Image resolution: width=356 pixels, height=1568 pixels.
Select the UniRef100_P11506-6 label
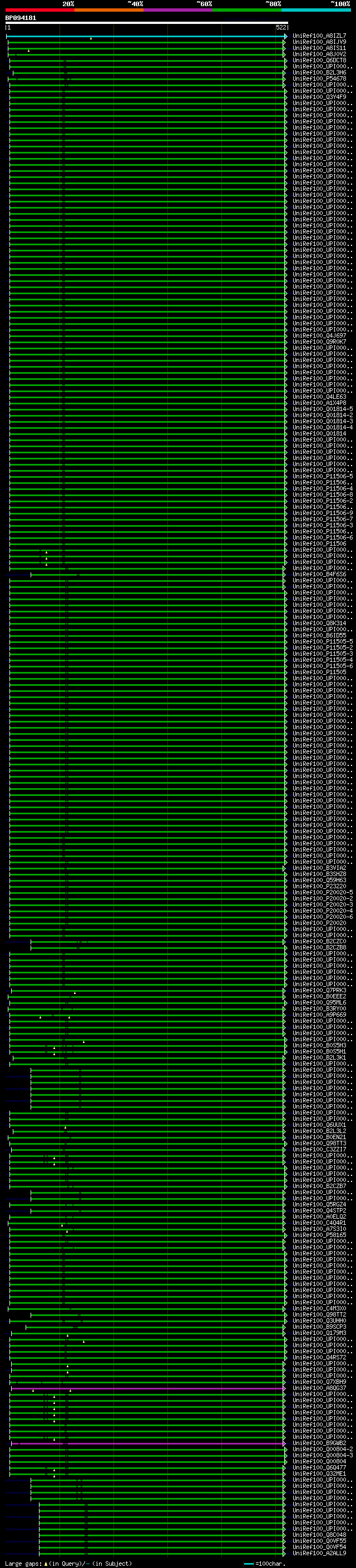[x=323, y=537]
